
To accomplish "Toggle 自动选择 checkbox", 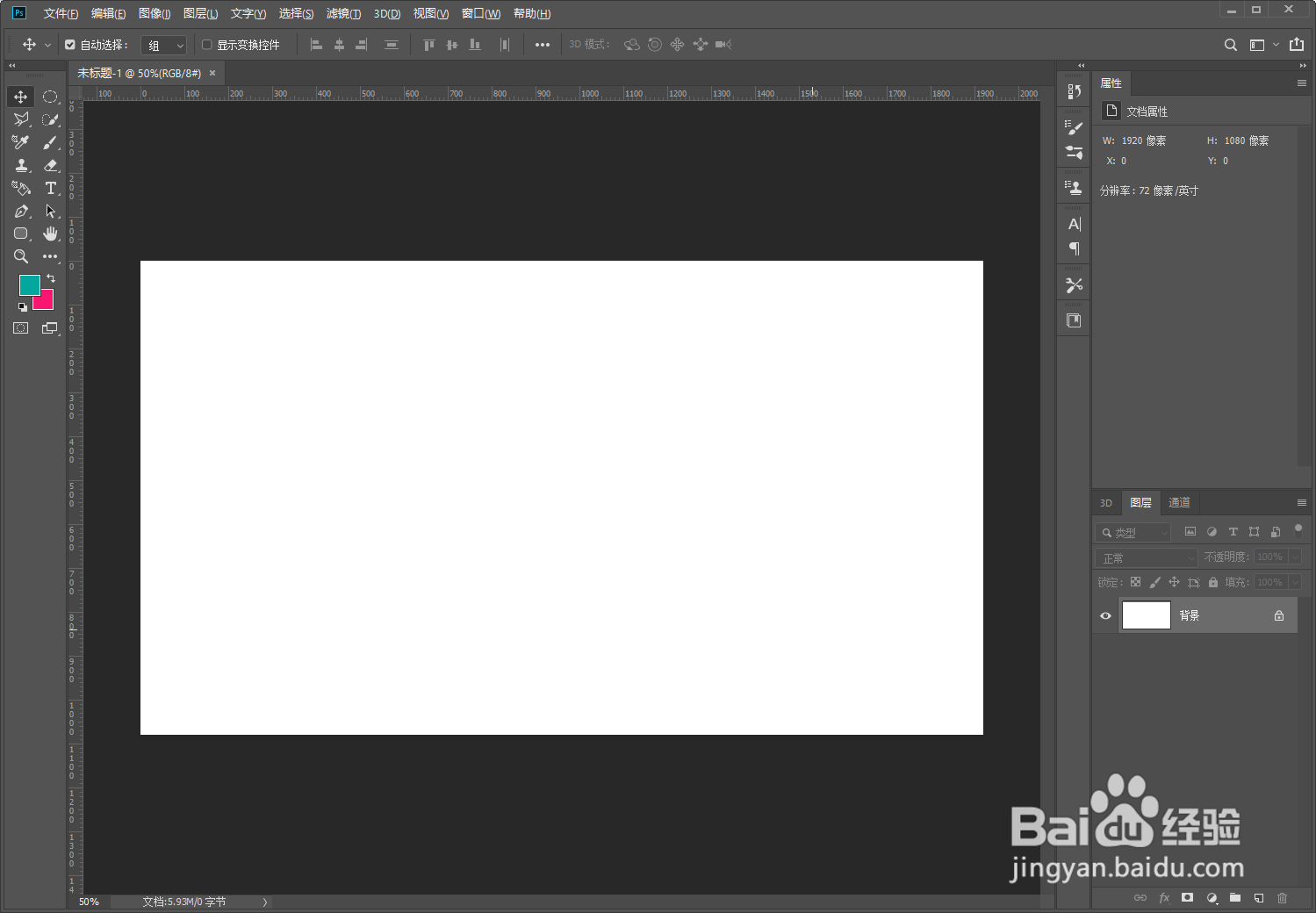I will [x=70, y=45].
